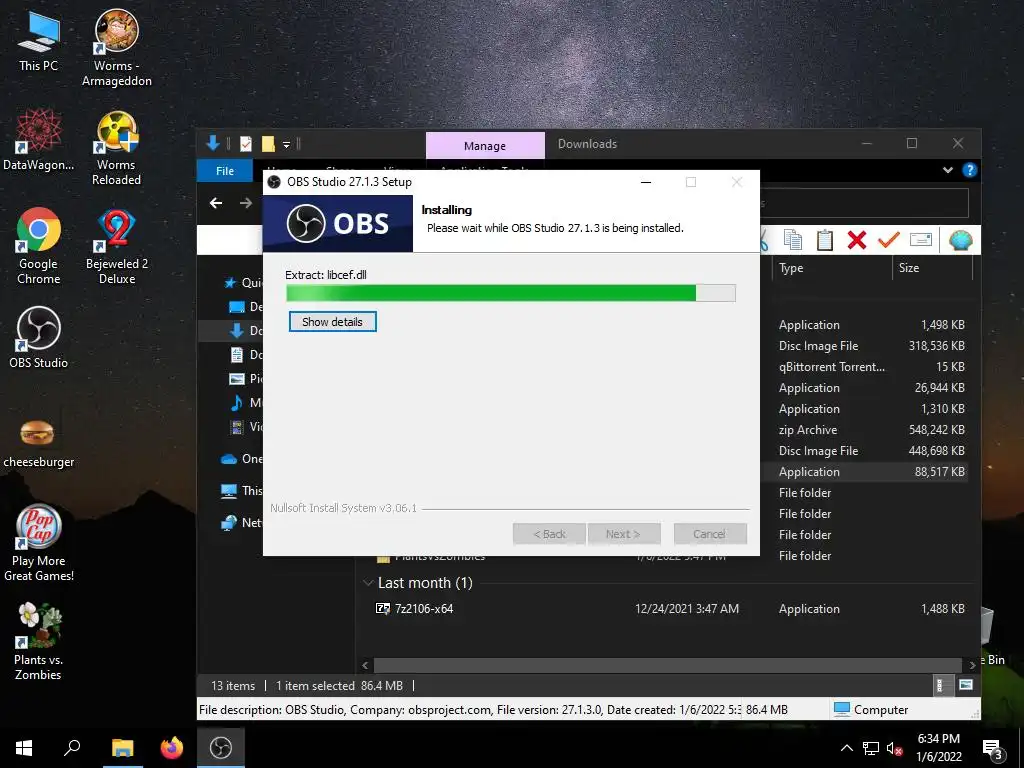Click the greyed < Back button in installer
The height and width of the screenshot is (768, 1024).
550,534
